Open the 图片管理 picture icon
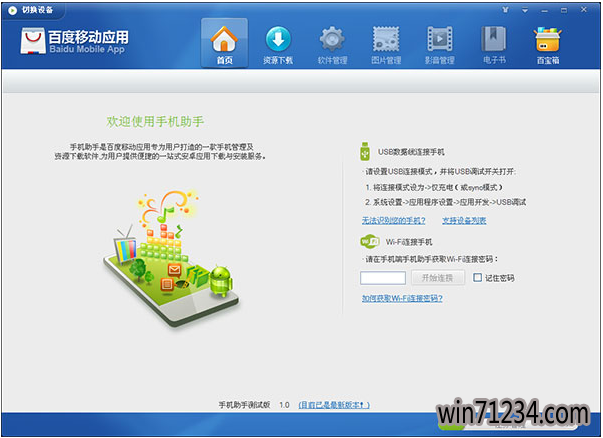Screen dimensions: 603x438 [x=386, y=43]
